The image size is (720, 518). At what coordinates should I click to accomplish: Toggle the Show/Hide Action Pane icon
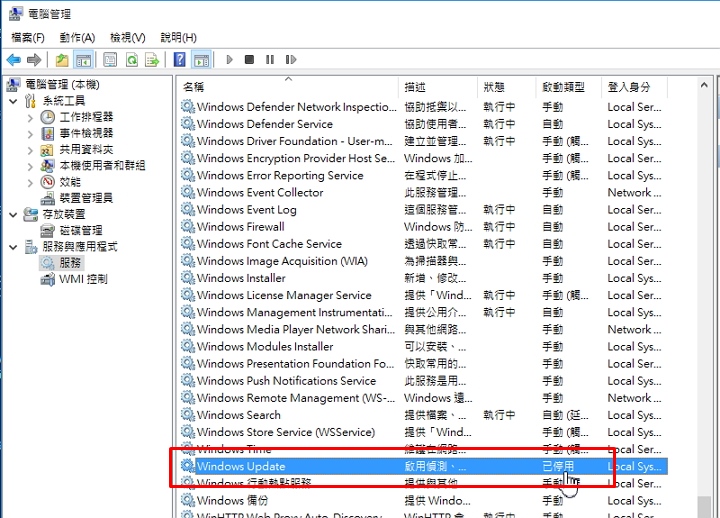202,60
